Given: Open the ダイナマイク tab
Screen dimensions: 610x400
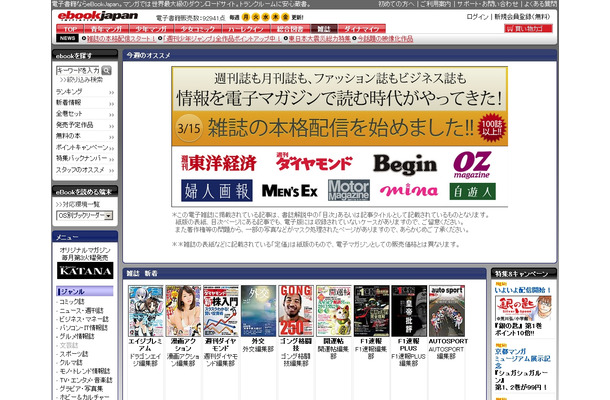Looking at the screenshot, I should click(x=361, y=29).
